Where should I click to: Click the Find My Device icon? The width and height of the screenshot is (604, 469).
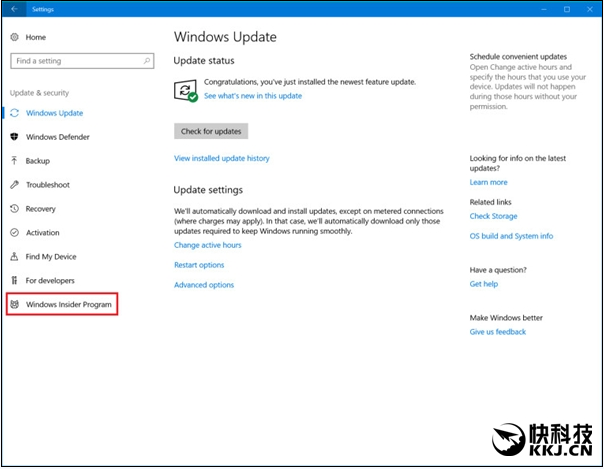(x=14, y=256)
